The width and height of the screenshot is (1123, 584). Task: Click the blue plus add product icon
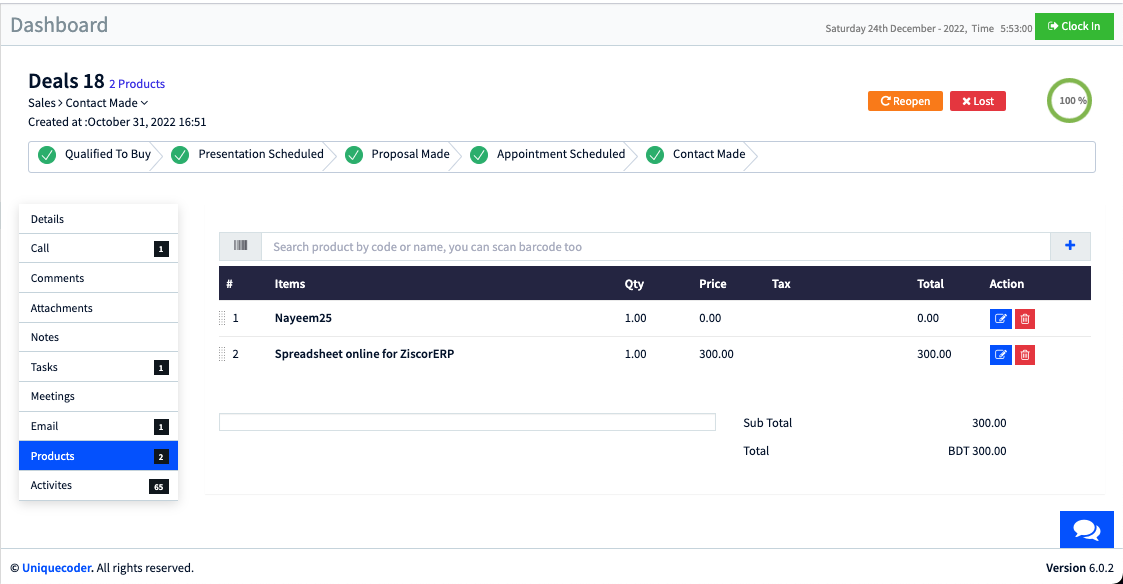coord(1070,246)
